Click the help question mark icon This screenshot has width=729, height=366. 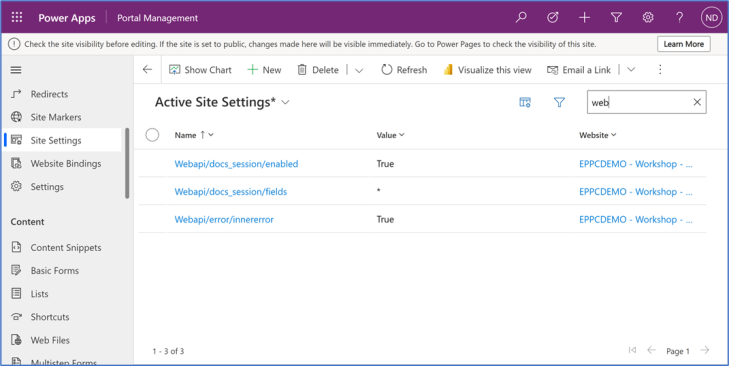pos(679,18)
